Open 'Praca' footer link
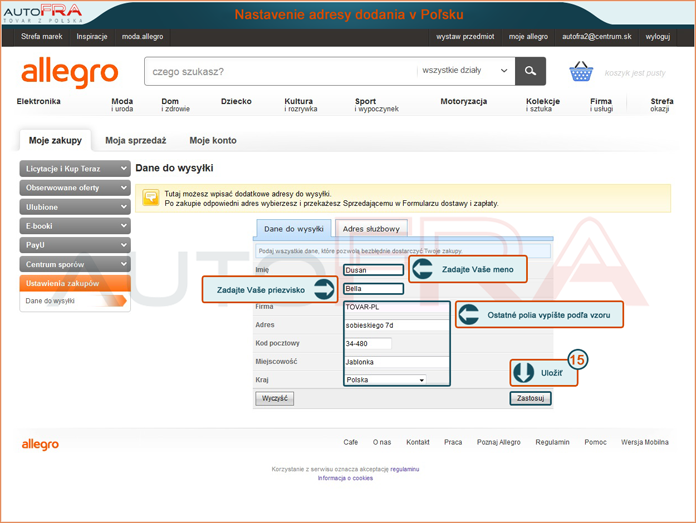Screen dimensions: 696x523 [453, 442]
